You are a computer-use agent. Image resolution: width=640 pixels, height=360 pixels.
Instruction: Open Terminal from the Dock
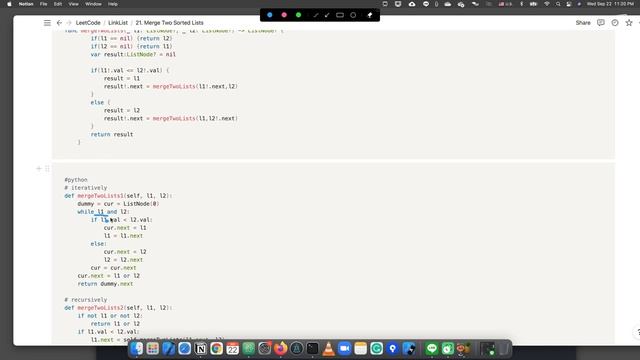click(313, 349)
